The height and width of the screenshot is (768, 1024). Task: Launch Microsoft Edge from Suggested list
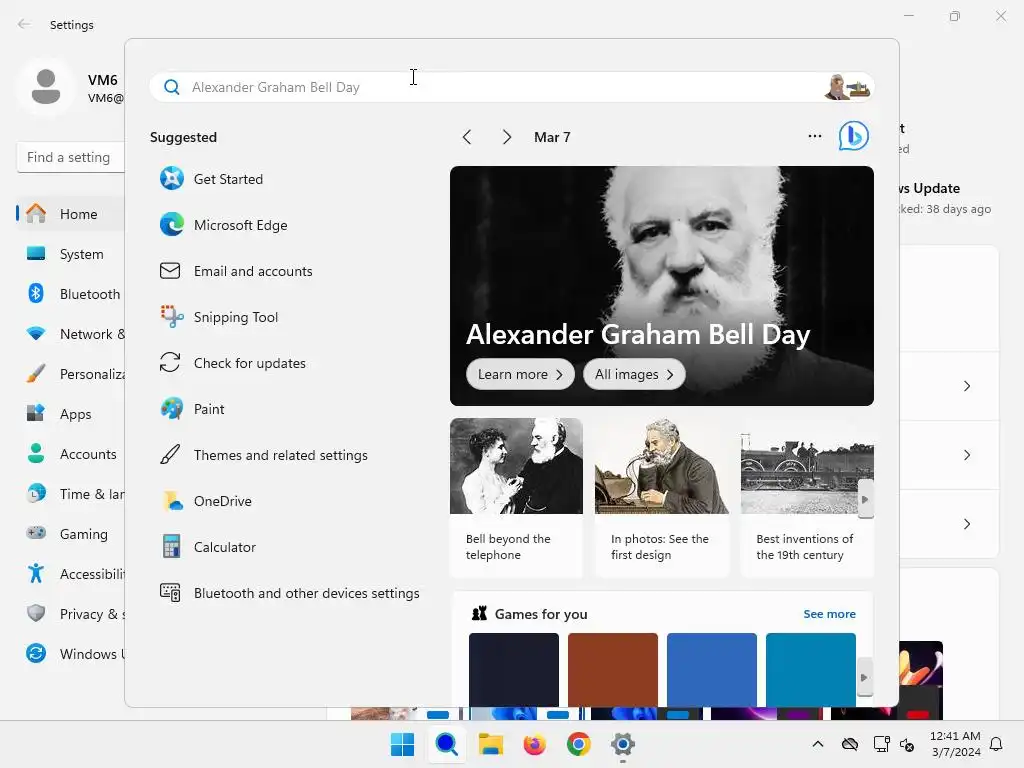224,225
